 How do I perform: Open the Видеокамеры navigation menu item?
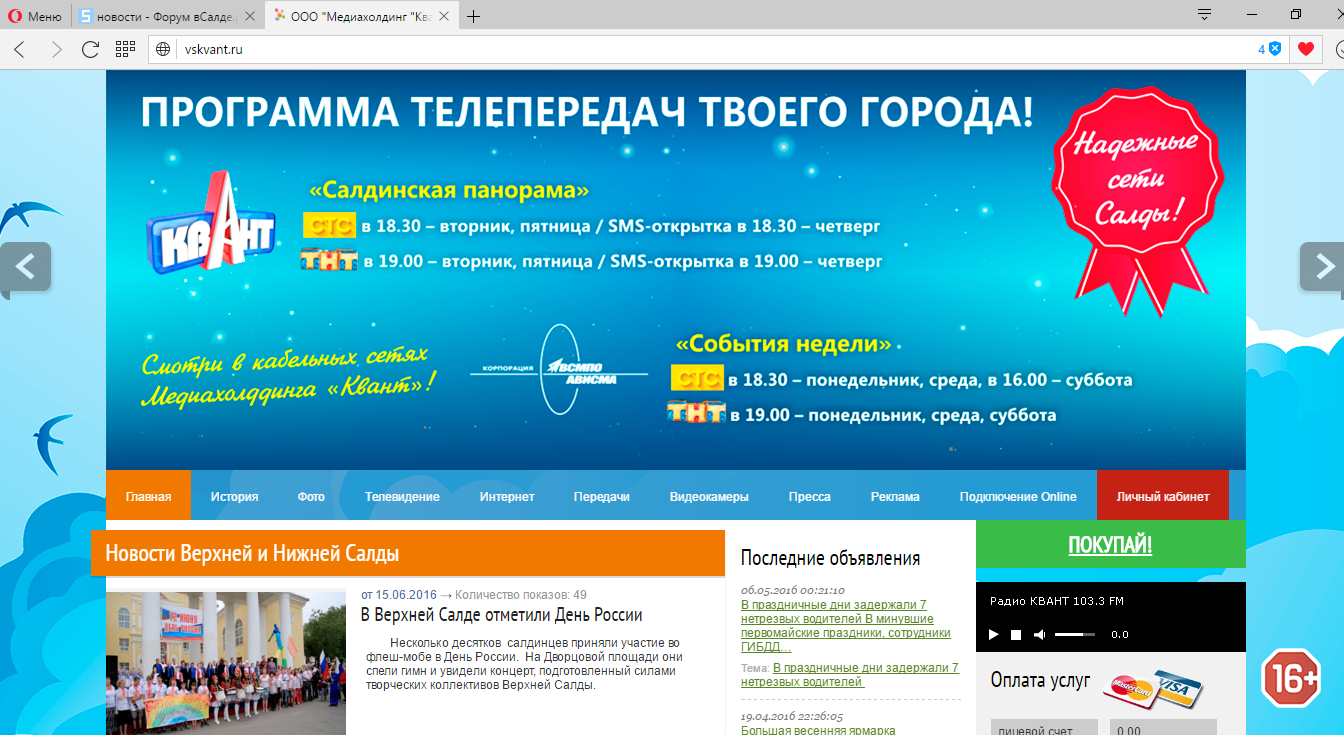click(x=709, y=496)
